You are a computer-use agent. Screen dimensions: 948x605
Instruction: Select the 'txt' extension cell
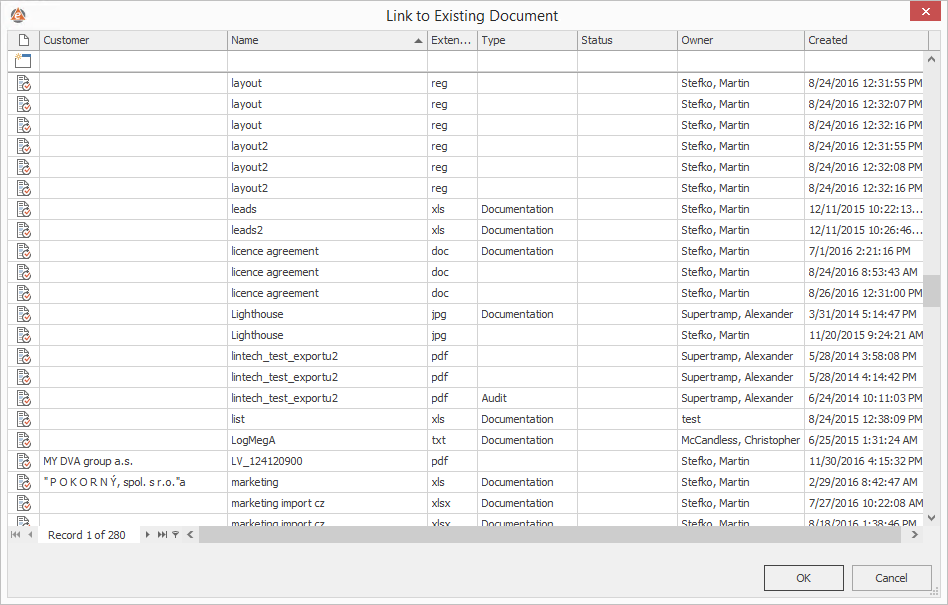[x=452, y=440]
